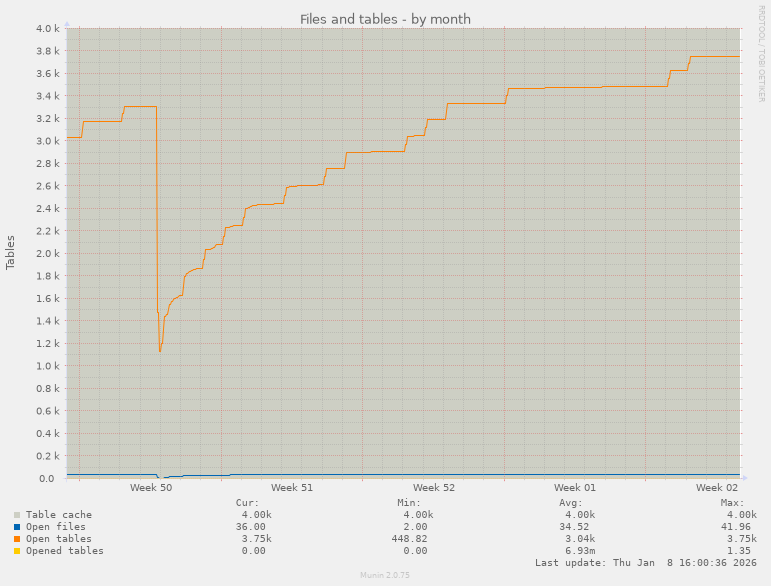Select the 'Week 02' x-axis label
The image size is (771, 586).
pos(718,488)
